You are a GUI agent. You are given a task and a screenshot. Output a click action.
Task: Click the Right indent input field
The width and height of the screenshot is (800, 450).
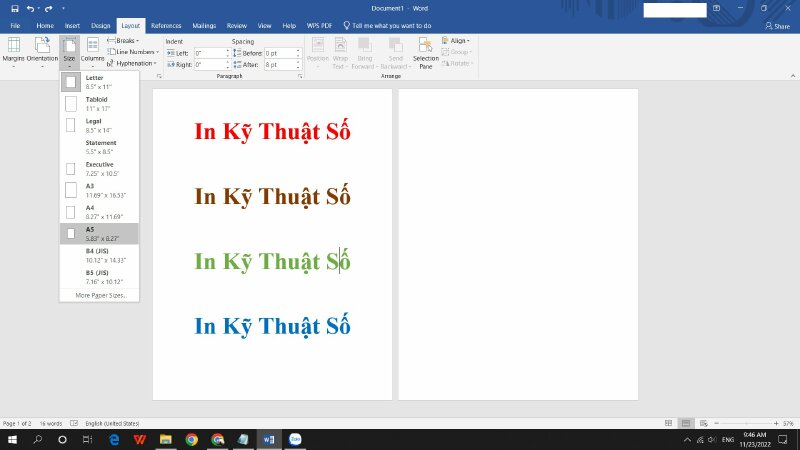click(x=209, y=65)
